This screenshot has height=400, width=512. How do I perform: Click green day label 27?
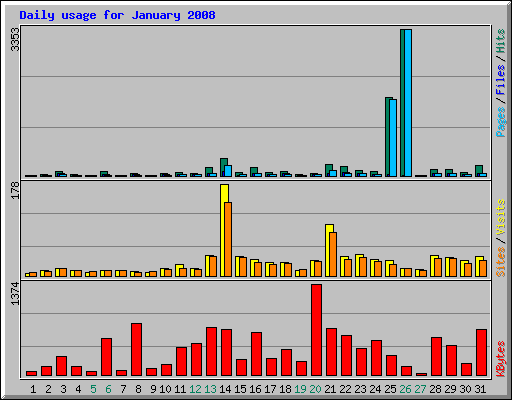420,389
